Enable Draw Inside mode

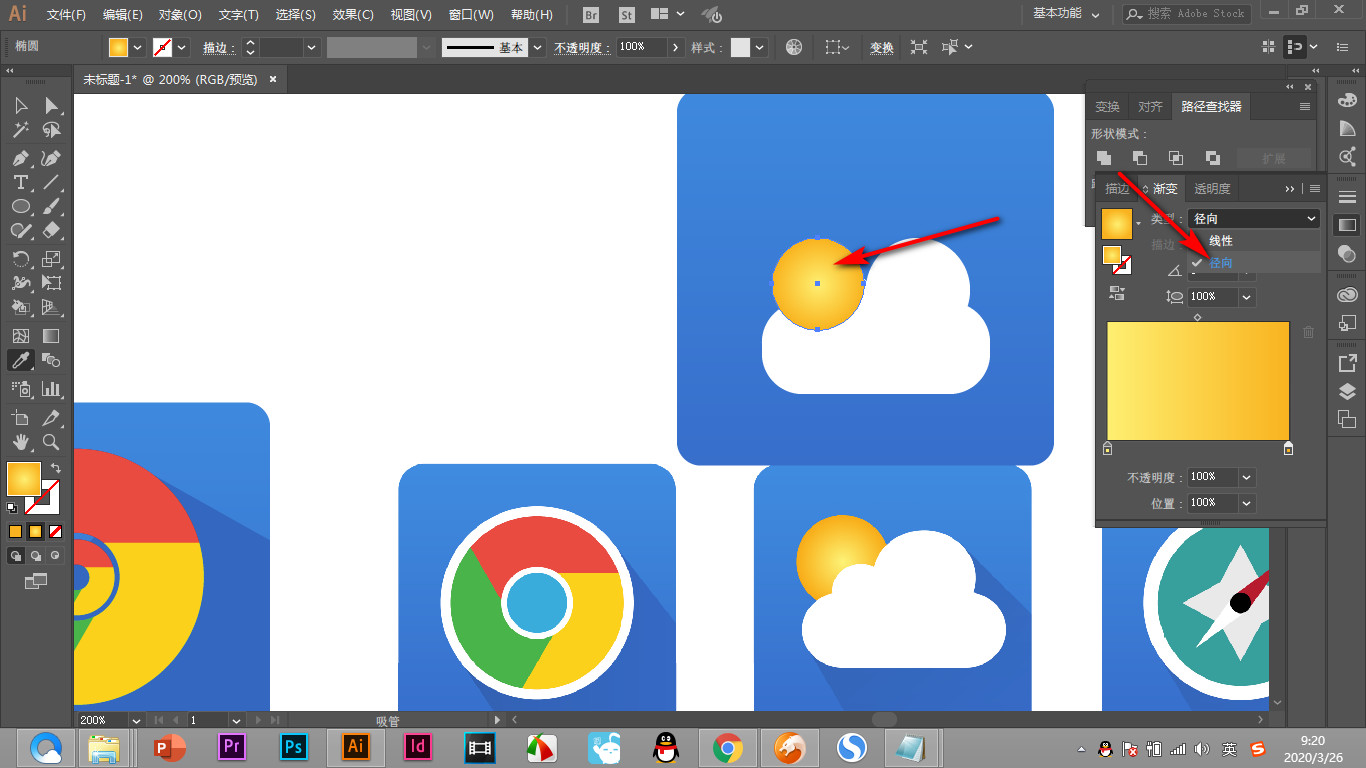[x=55, y=555]
